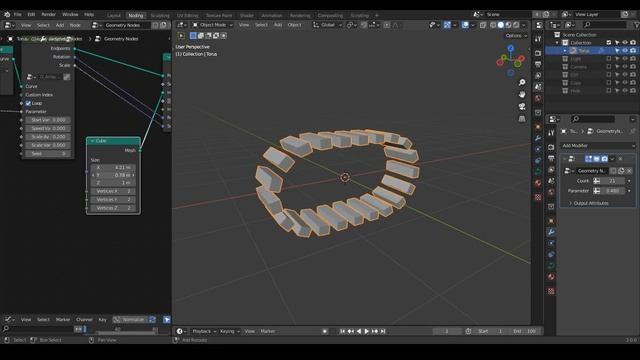640x360 pixels.
Task: Open the Help menu
Action: click(x=89, y=14)
